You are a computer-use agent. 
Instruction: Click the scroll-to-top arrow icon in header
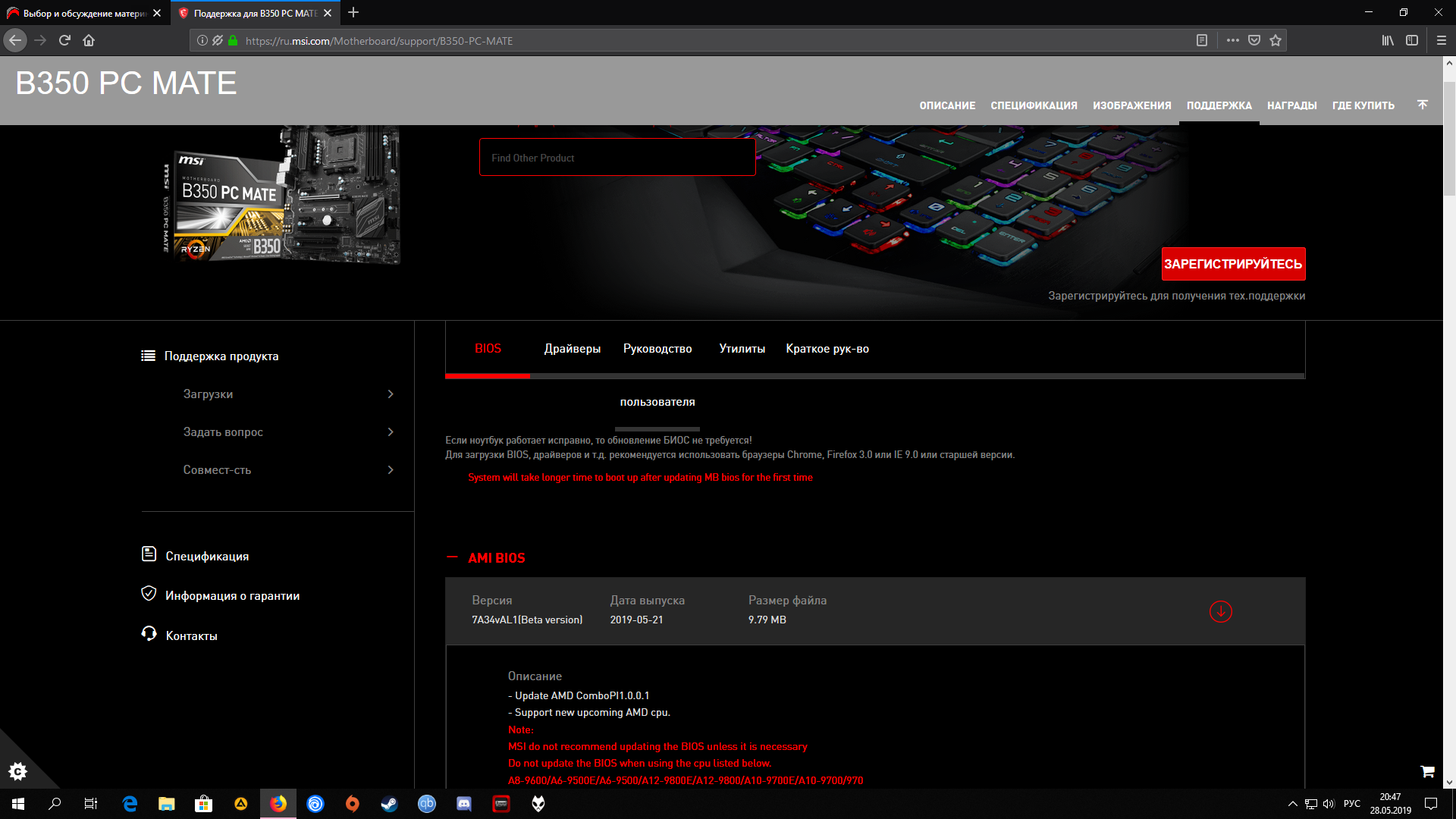tap(1423, 105)
